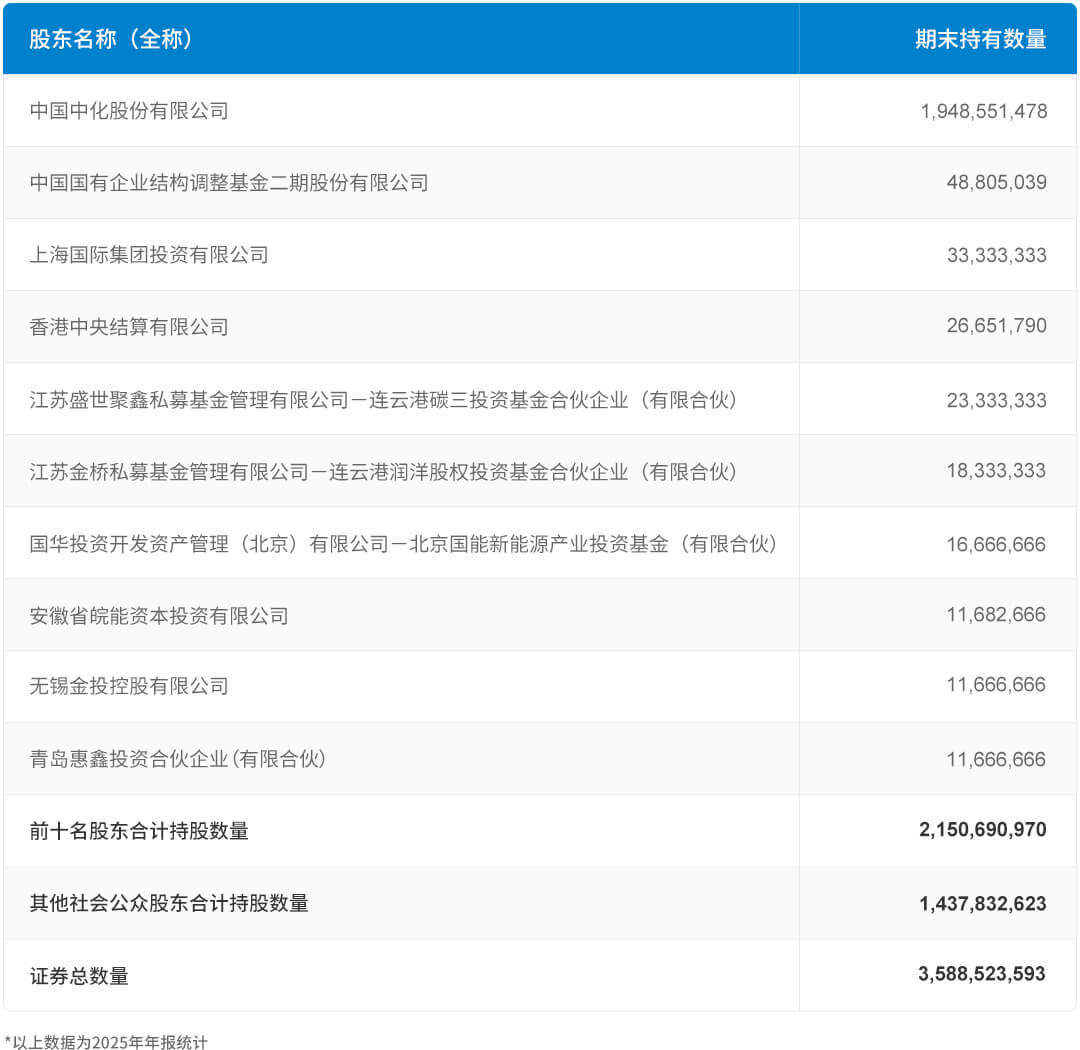Viewport: 1080px width, 1050px height.
Task: Click 11,666,666 in the 无锡金投控股有限公司 row
Action: pyautogui.click(x=997, y=685)
